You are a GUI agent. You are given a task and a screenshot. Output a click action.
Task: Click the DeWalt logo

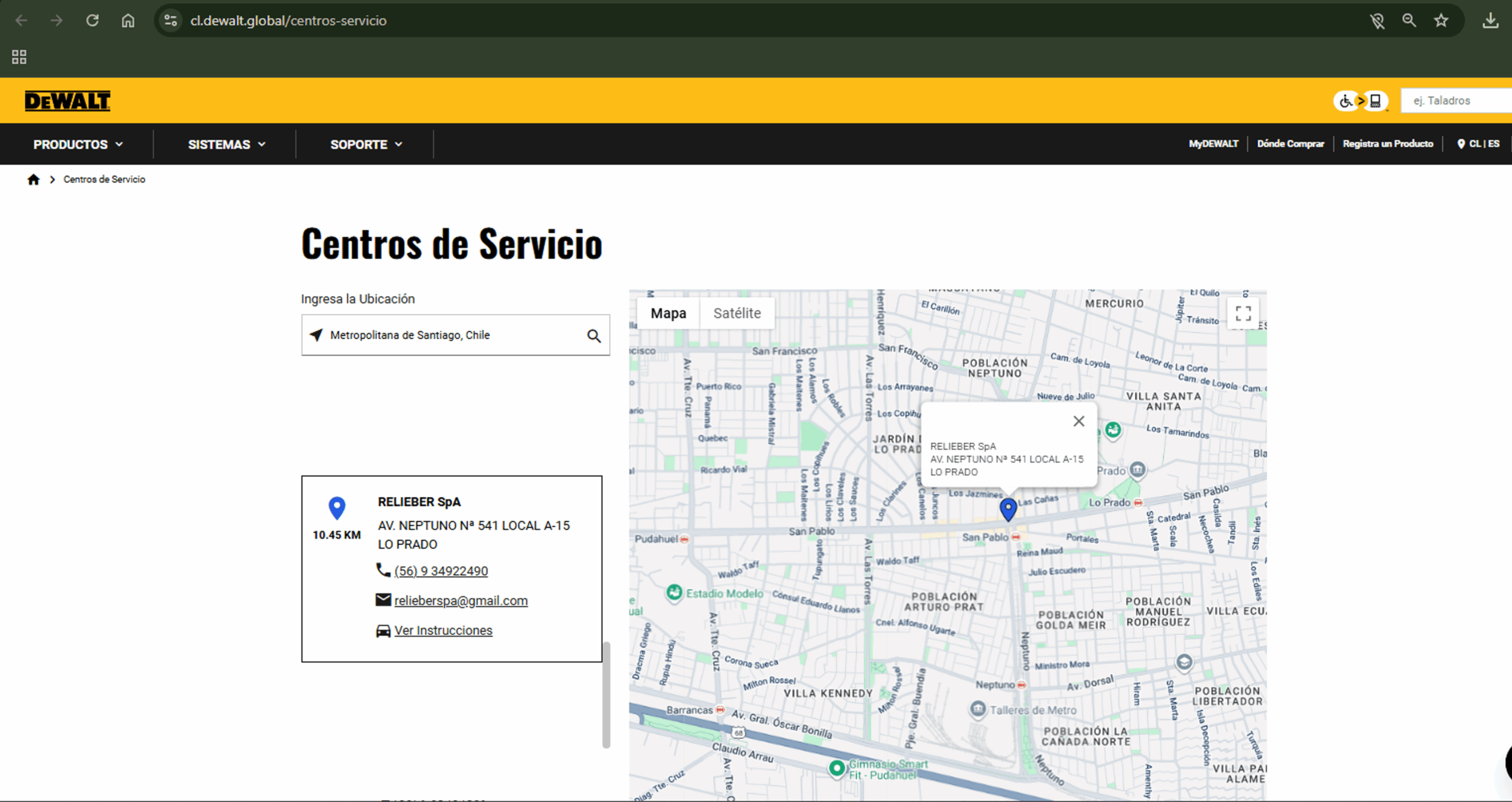pyautogui.click(x=67, y=101)
